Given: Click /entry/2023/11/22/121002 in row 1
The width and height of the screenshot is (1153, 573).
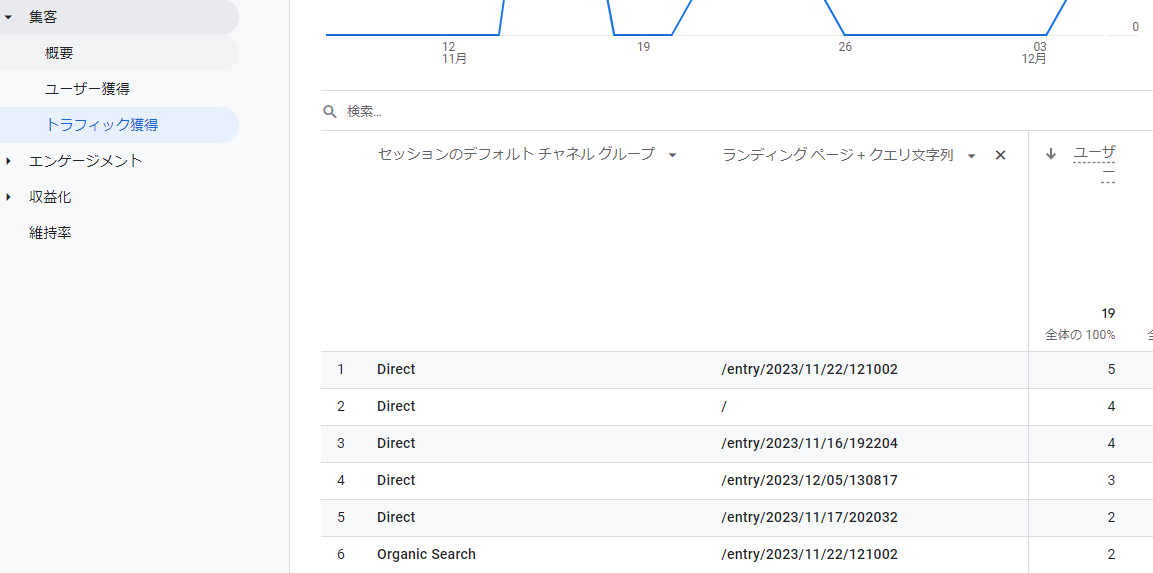Looking at the screenshot, I should pyautogui.click(x=810, y=369).
